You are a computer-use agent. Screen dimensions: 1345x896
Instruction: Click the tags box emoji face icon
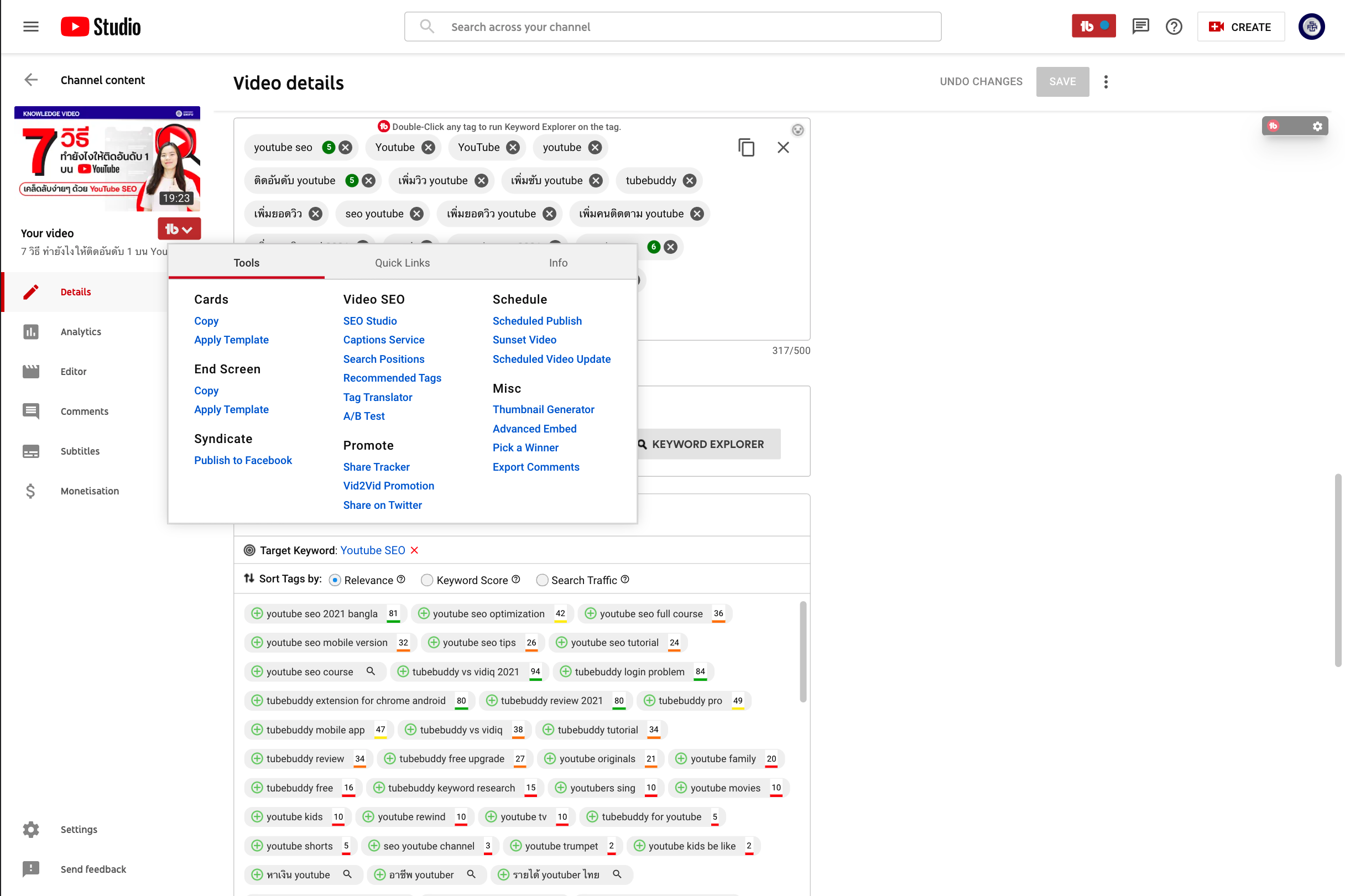(797, 130)
